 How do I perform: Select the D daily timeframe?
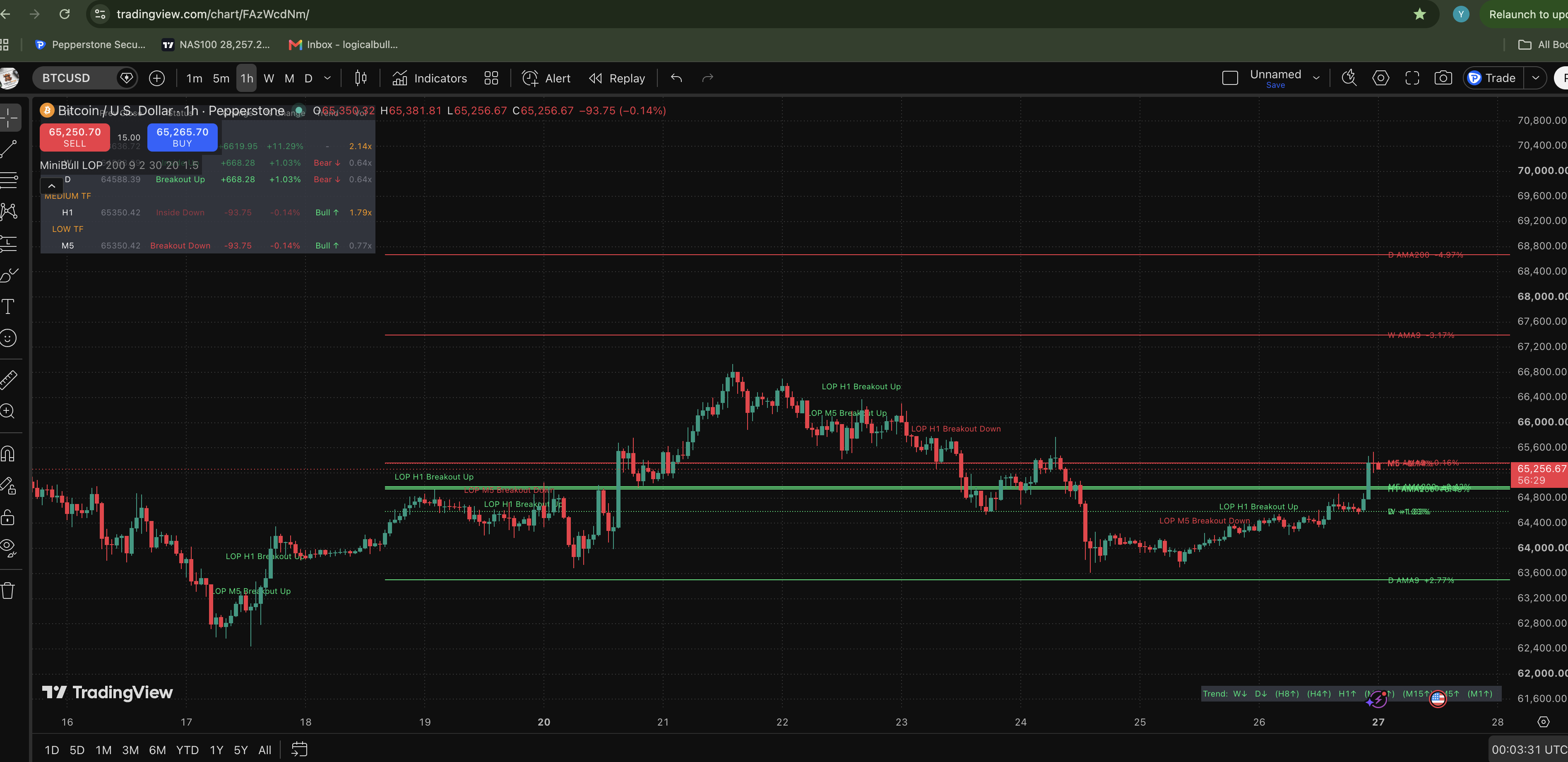coord(309,78)
